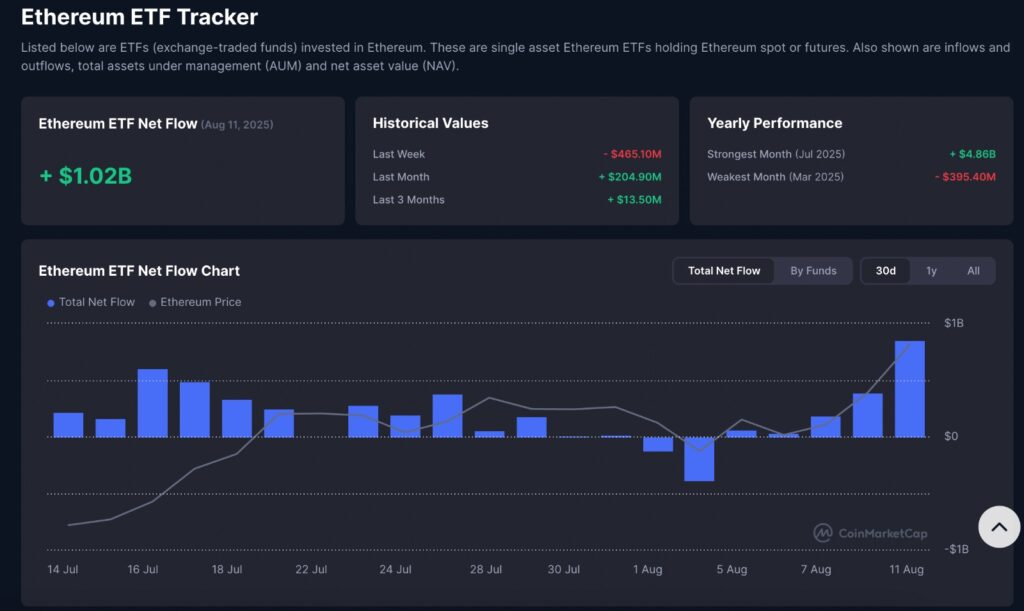
Task: Switch to the By Funds tab
Action: [x=813, y=271]
